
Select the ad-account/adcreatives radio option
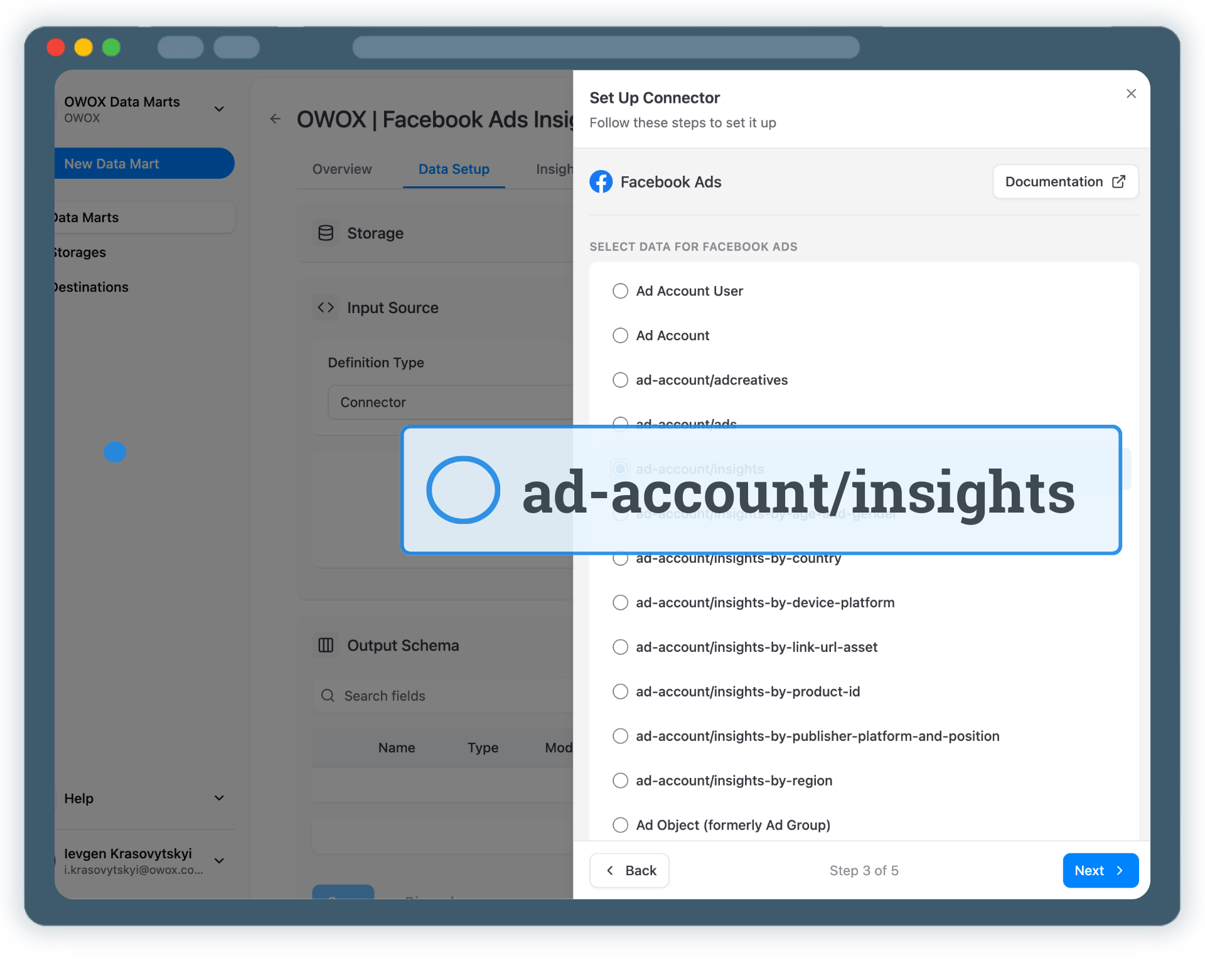point(620,380)
